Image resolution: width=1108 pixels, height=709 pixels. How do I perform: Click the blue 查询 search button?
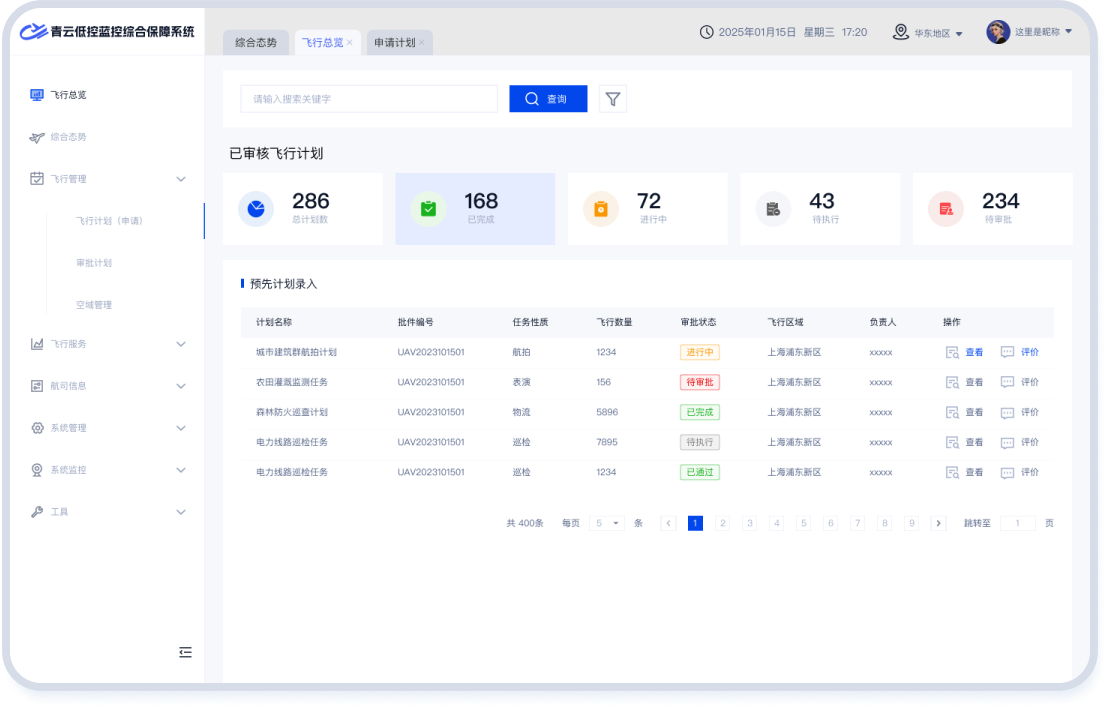[x=548, y=99]
